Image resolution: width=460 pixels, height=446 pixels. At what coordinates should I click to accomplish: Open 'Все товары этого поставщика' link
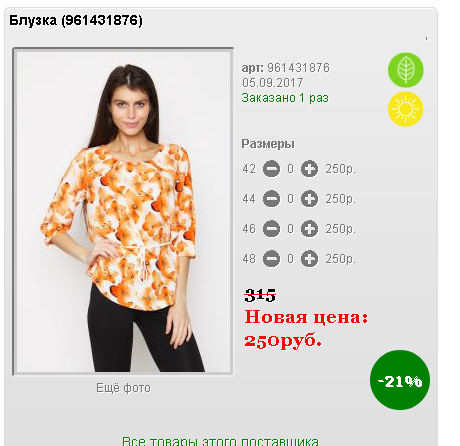click(x=220, y=441)
